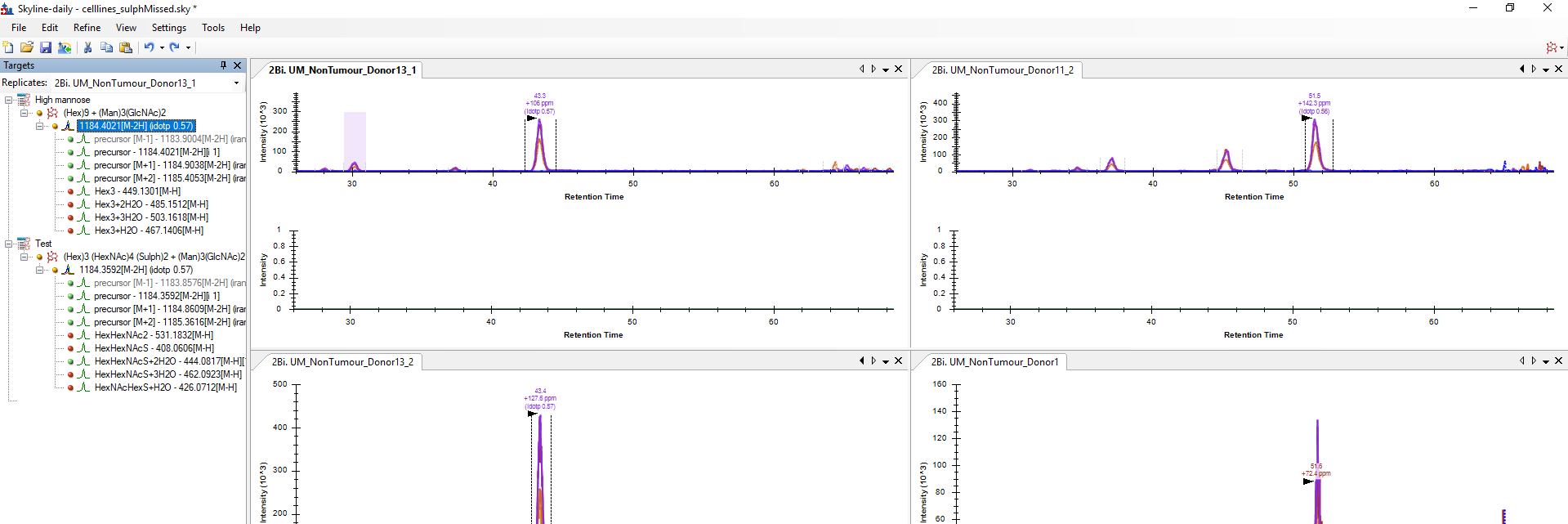The width and height of the screenshot is (1568, 524).
Task: Click the Import Results toolbar icon
Action: pos(65,47)
